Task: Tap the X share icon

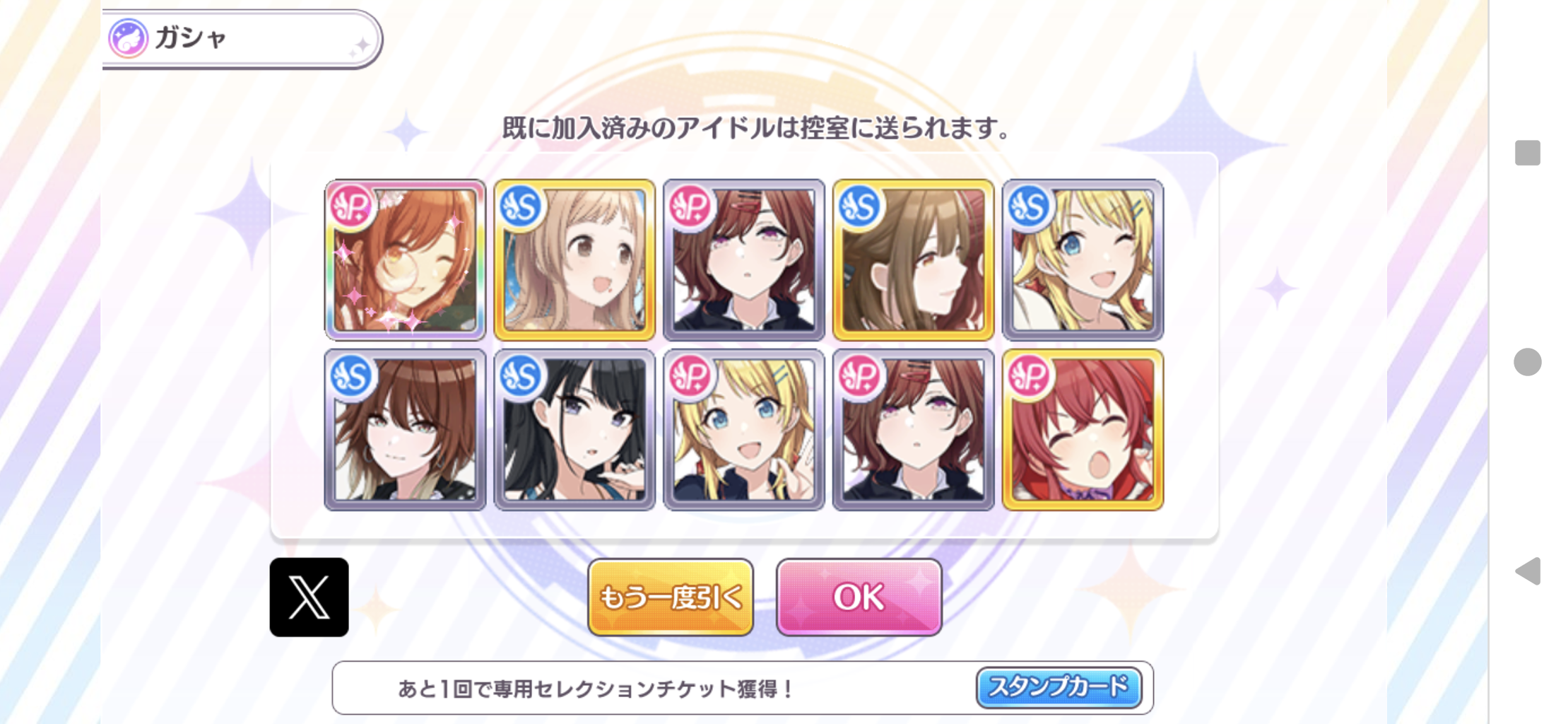Action: pyautogui.click(x=309, y=597)
